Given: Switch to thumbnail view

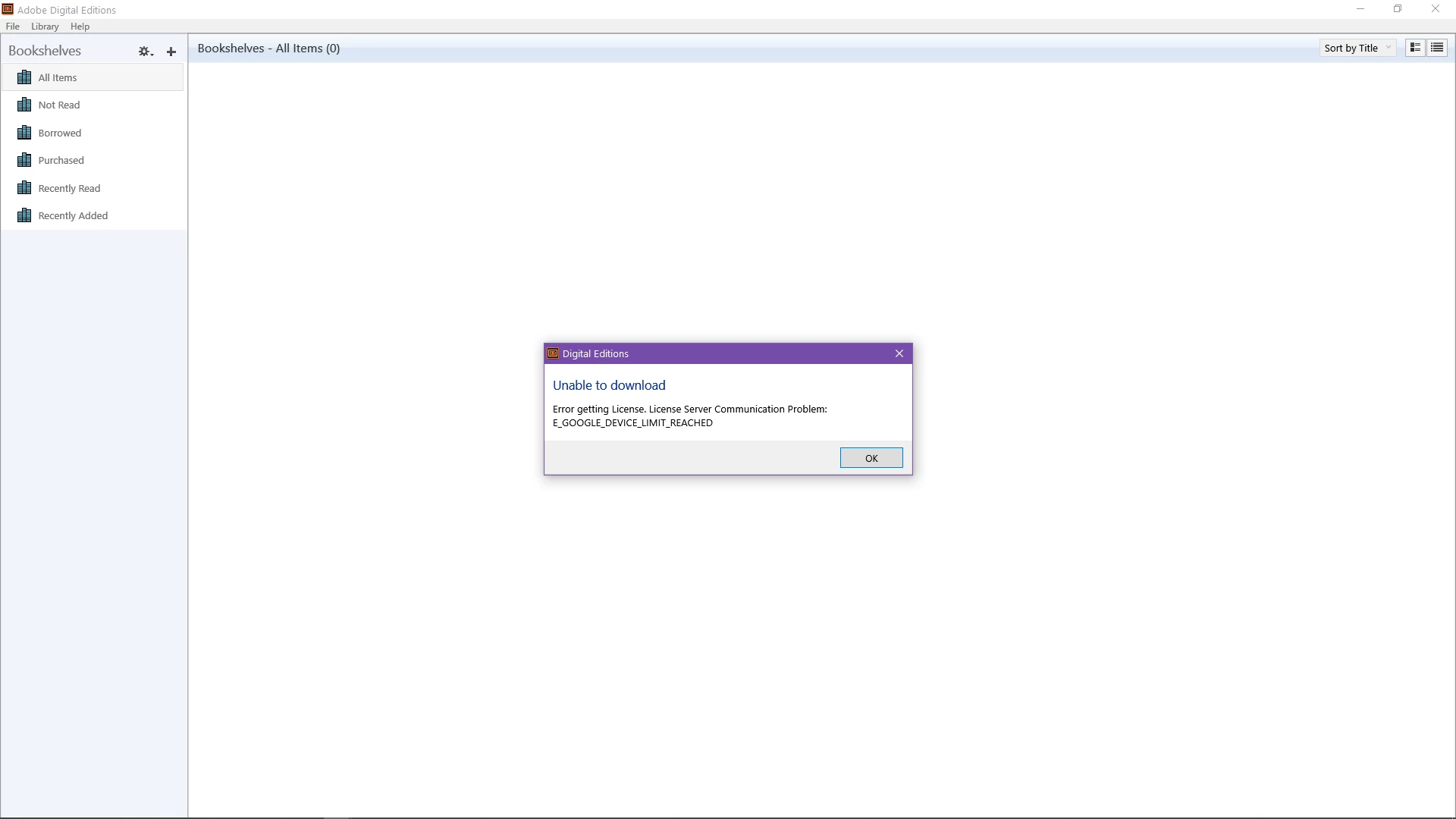Looking at the screenshot, I should (x=1415, y=48).
